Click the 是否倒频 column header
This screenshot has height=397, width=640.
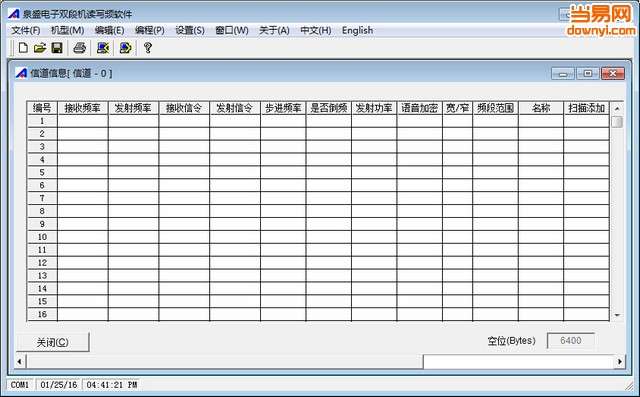coord(329,108)
